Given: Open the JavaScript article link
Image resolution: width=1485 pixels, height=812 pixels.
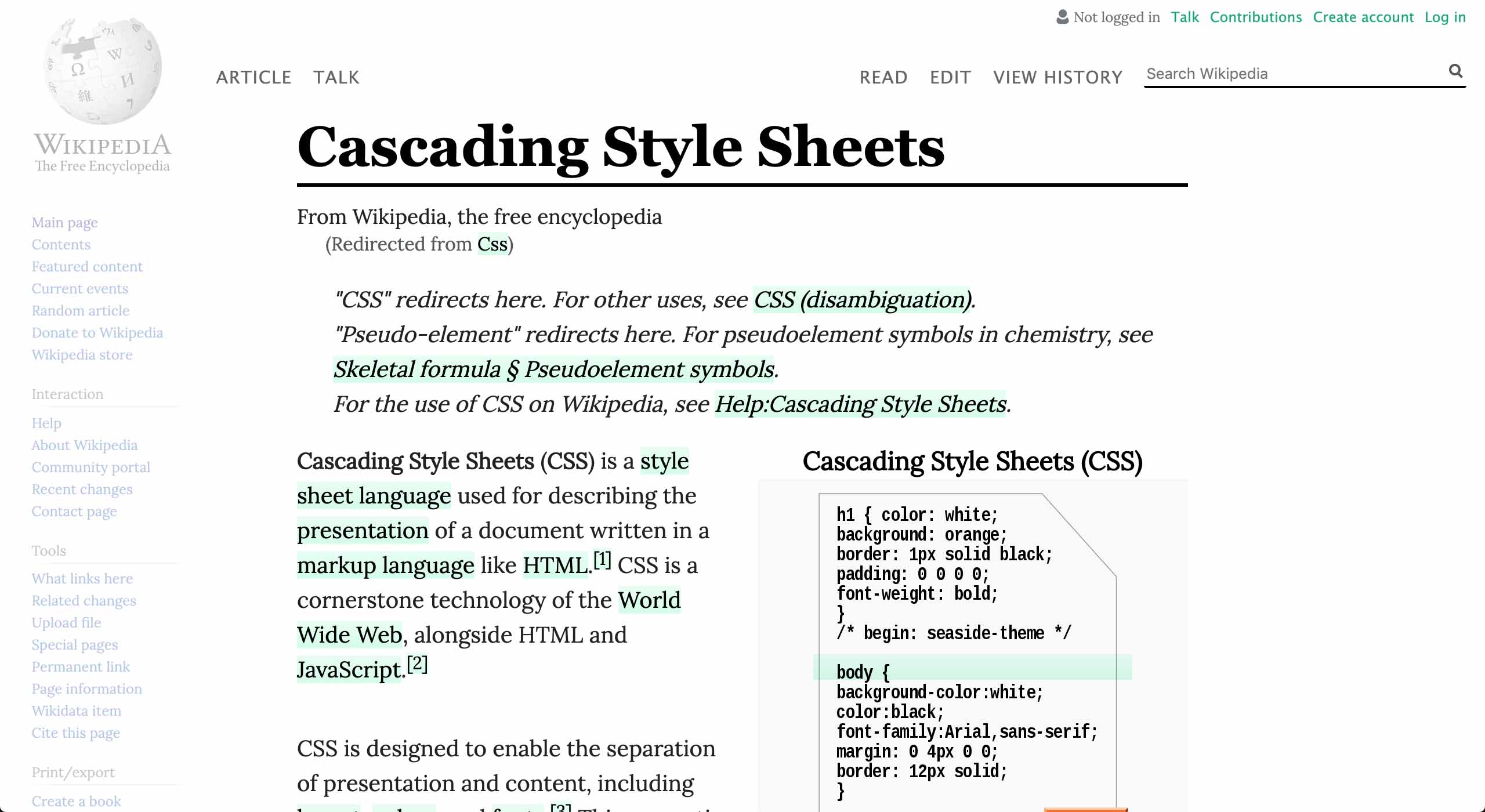Looking at the screenshot, I should coord(349,670).
